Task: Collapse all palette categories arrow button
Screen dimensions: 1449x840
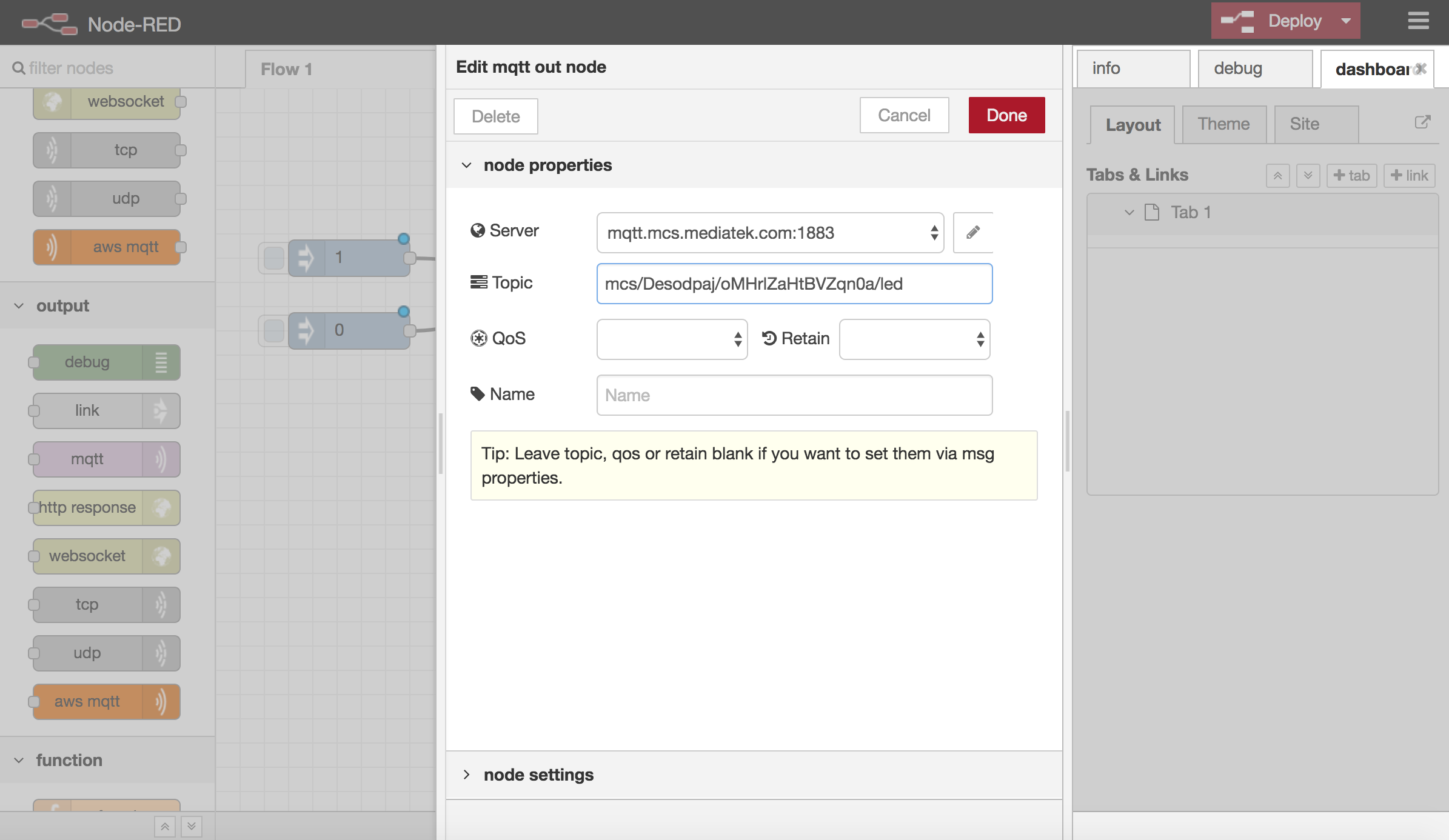Action: click(x=165, y=827)
